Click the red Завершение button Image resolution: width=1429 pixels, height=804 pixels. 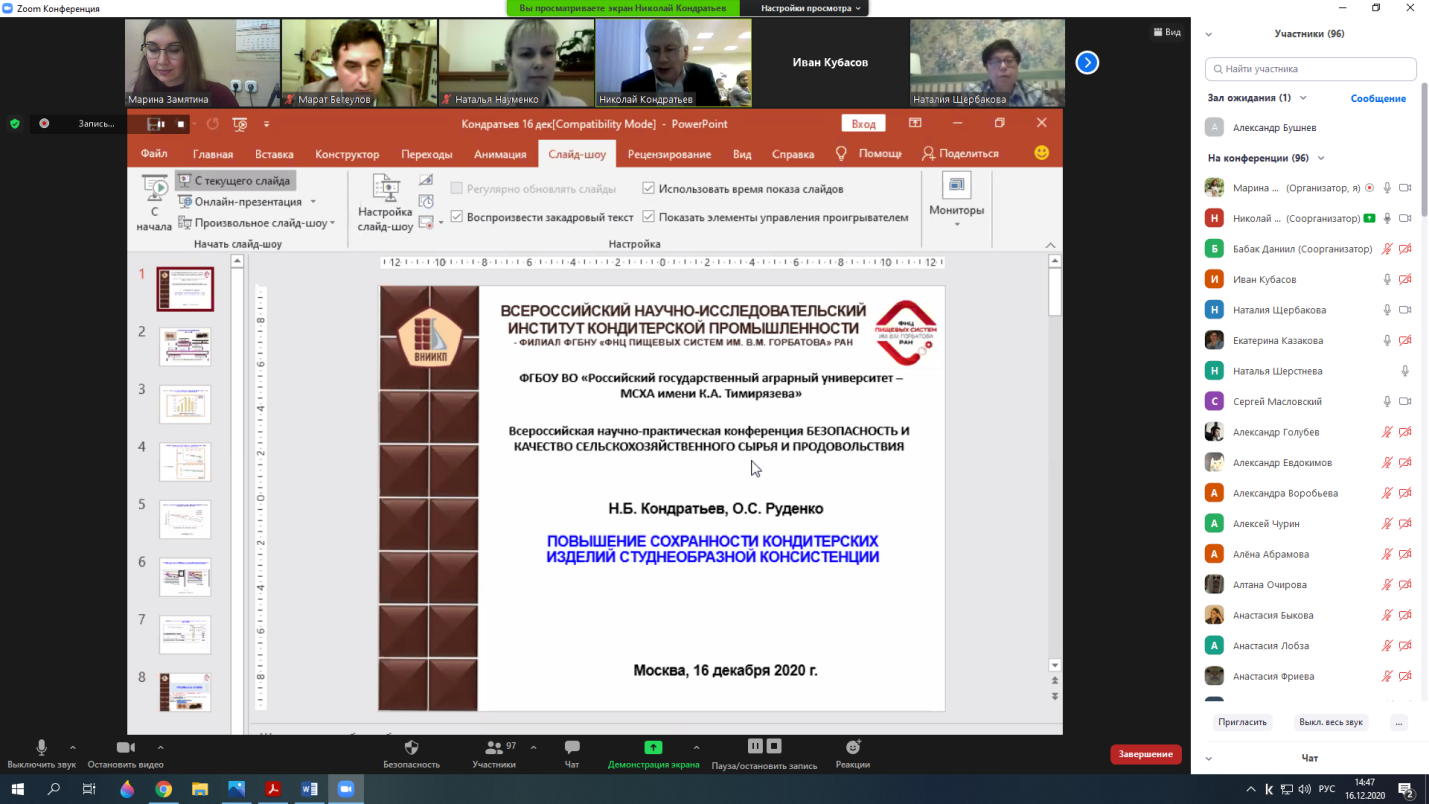pos(1145,754)
